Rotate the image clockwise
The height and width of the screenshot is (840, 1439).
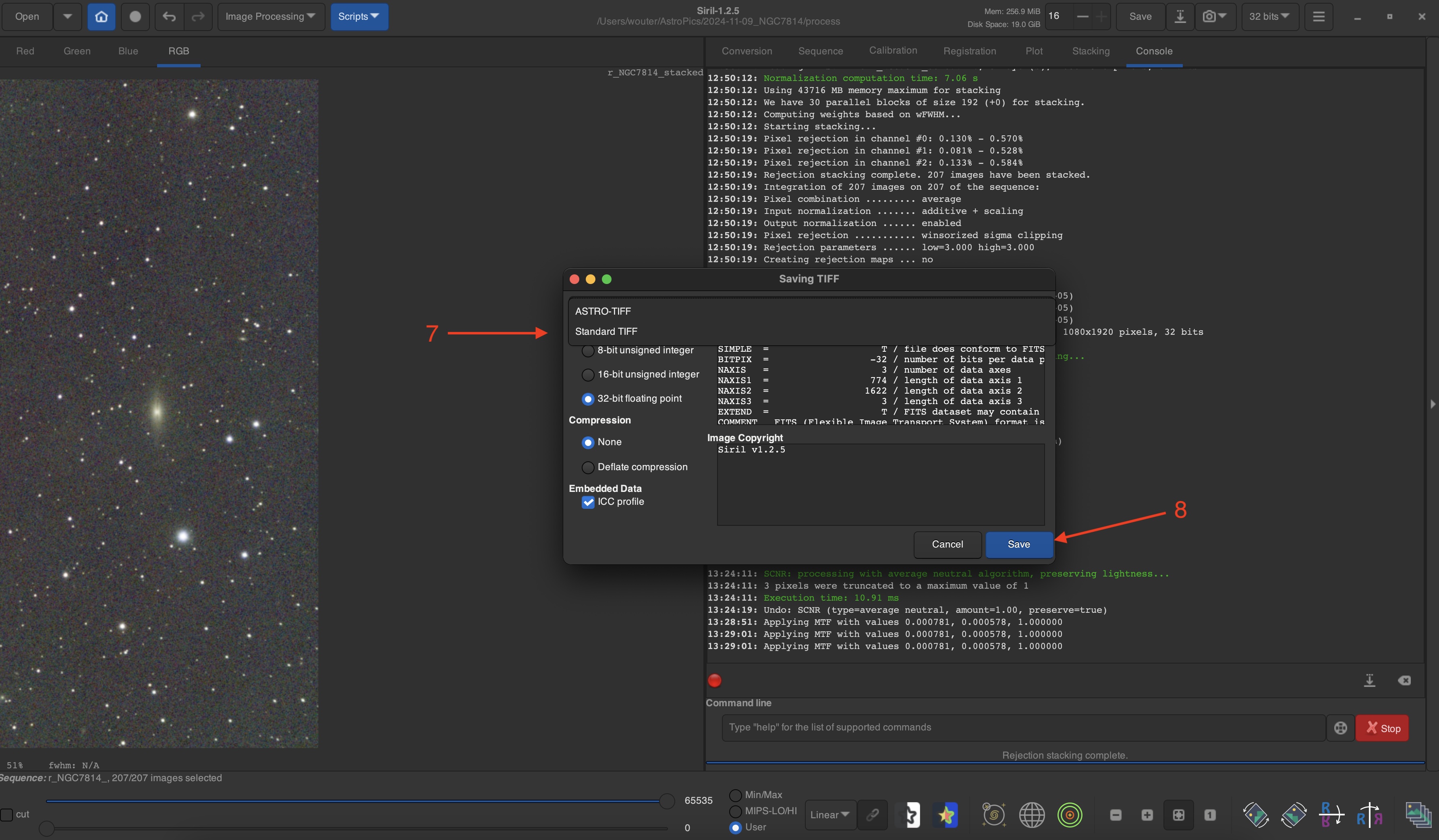(x=1294, y=815)
